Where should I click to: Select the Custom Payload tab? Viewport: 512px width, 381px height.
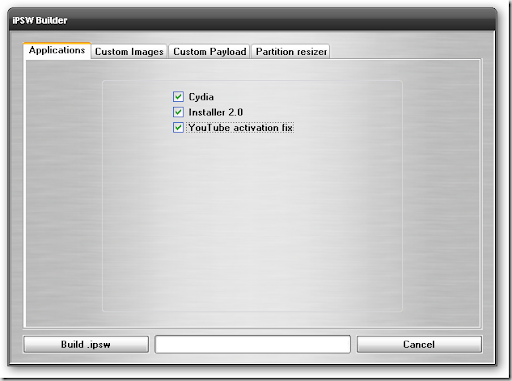pos(210,52)
